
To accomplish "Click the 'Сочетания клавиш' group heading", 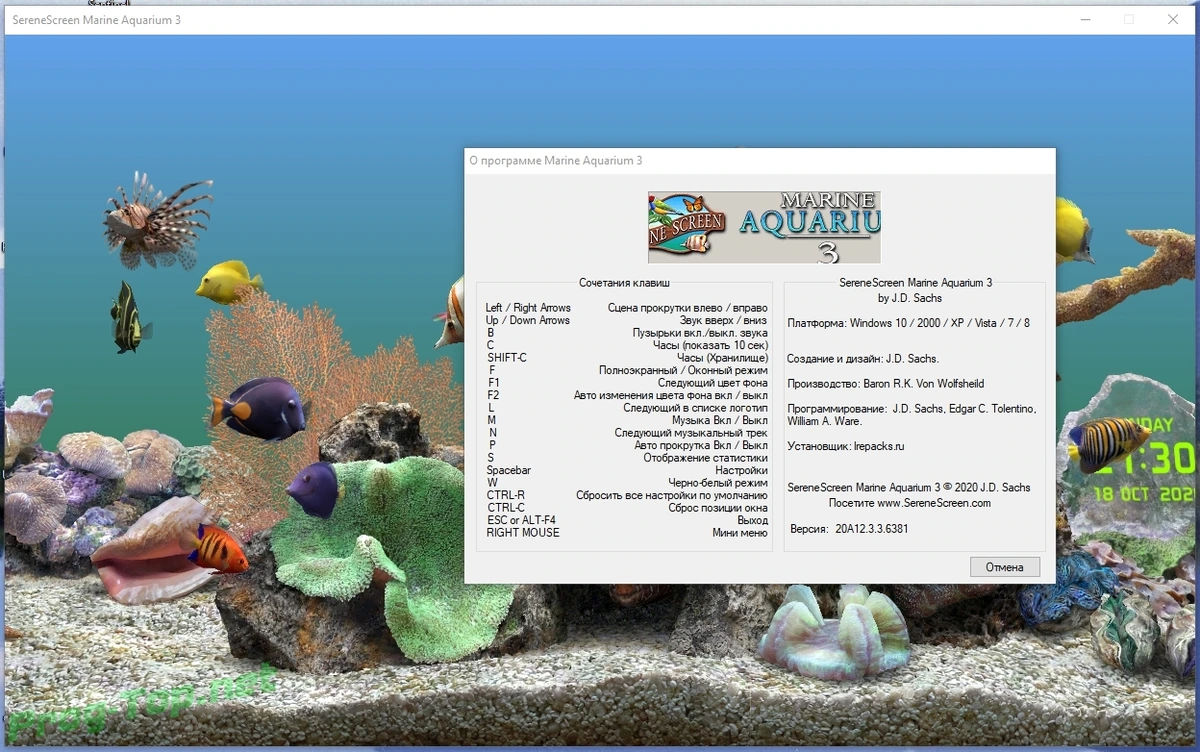I will tap(624, 283).
